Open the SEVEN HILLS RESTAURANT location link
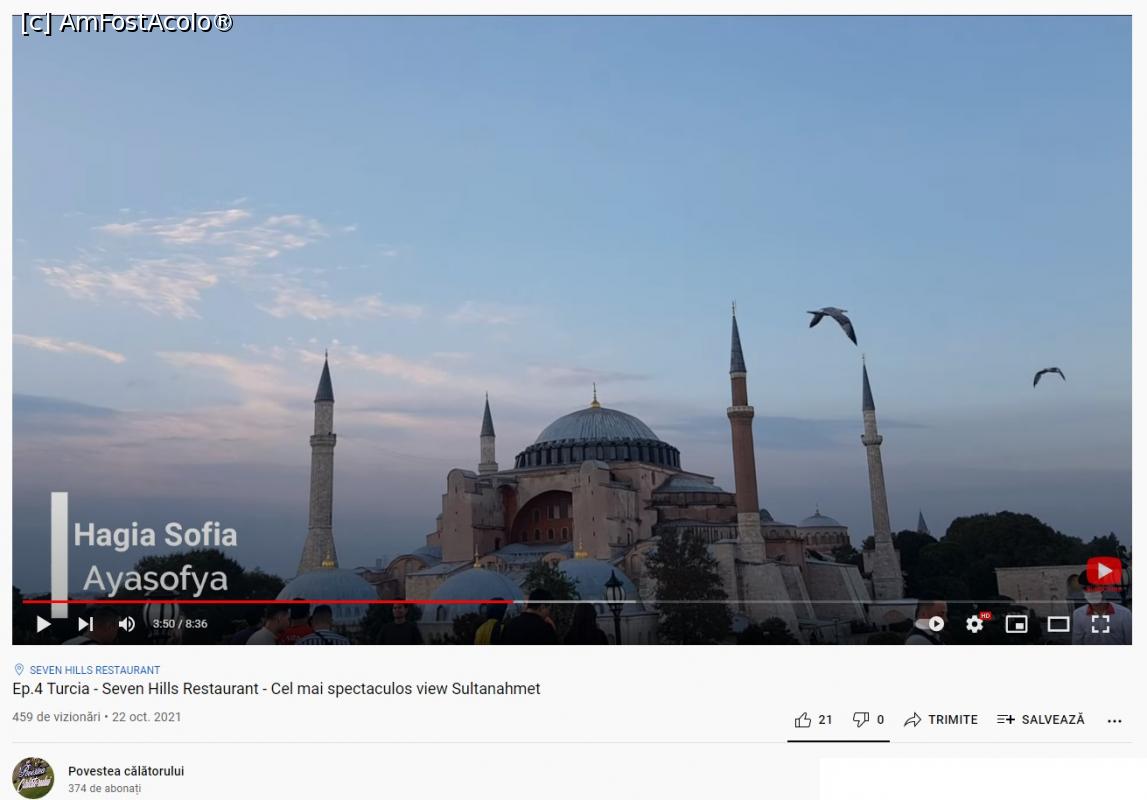The image size is (1147, 800). coord(94,670)
